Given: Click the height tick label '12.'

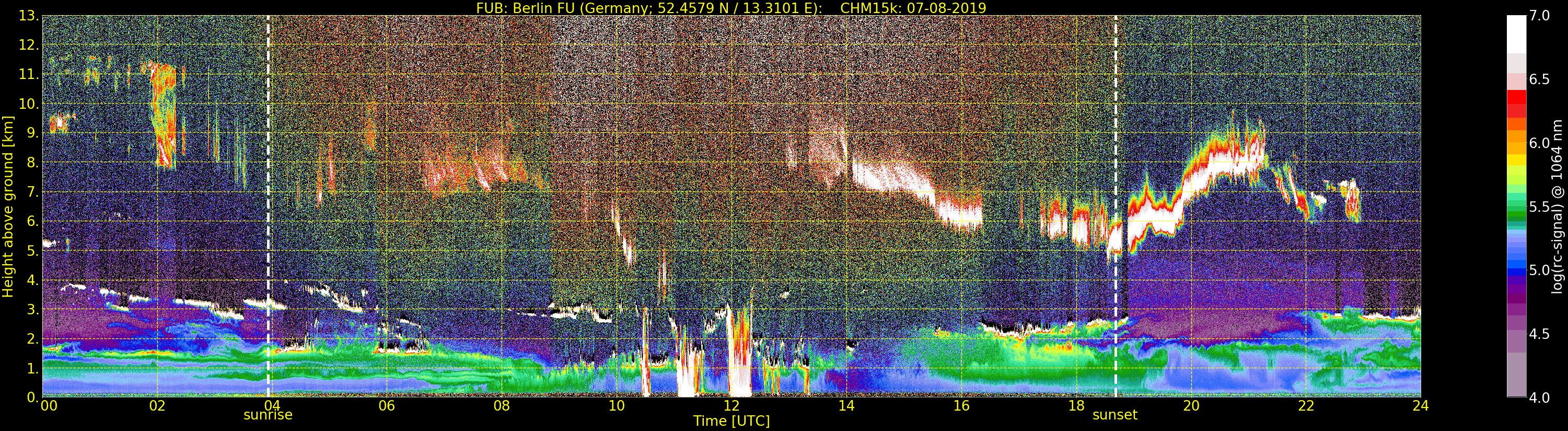Looking at the screenshot, I should click(29, 45).
